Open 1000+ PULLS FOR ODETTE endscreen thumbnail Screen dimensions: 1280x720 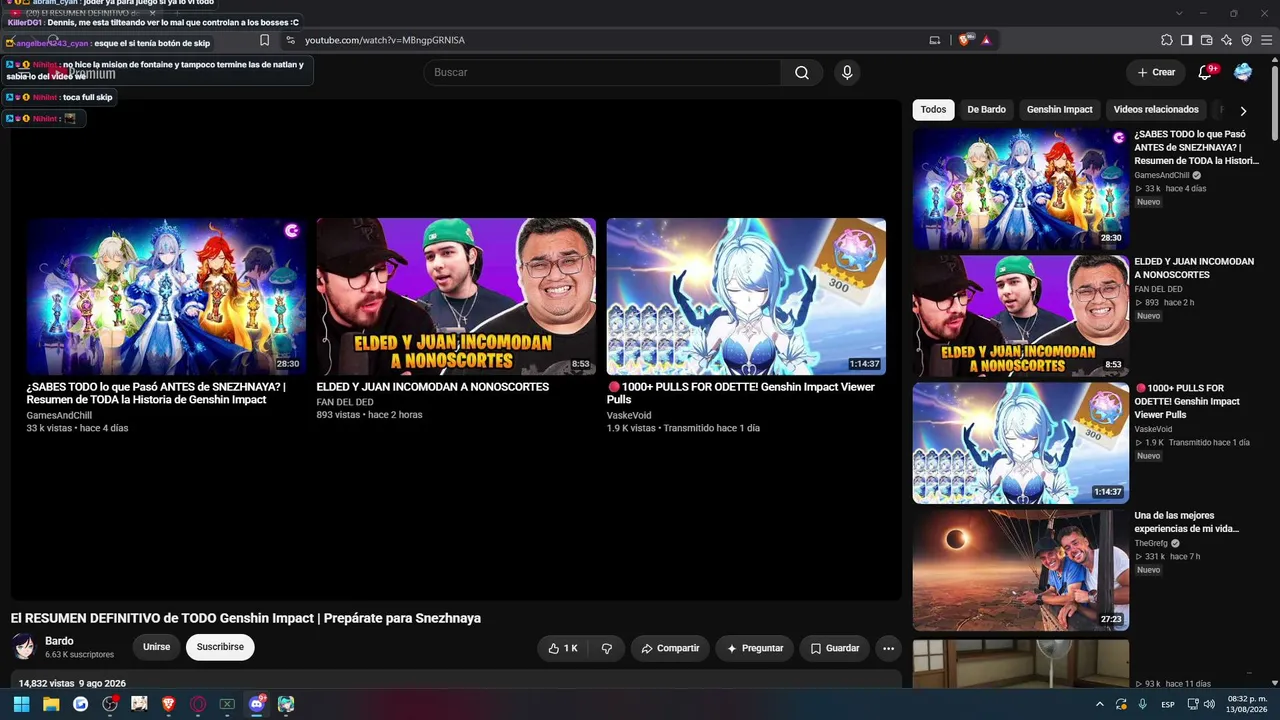[x=746, y=296]
